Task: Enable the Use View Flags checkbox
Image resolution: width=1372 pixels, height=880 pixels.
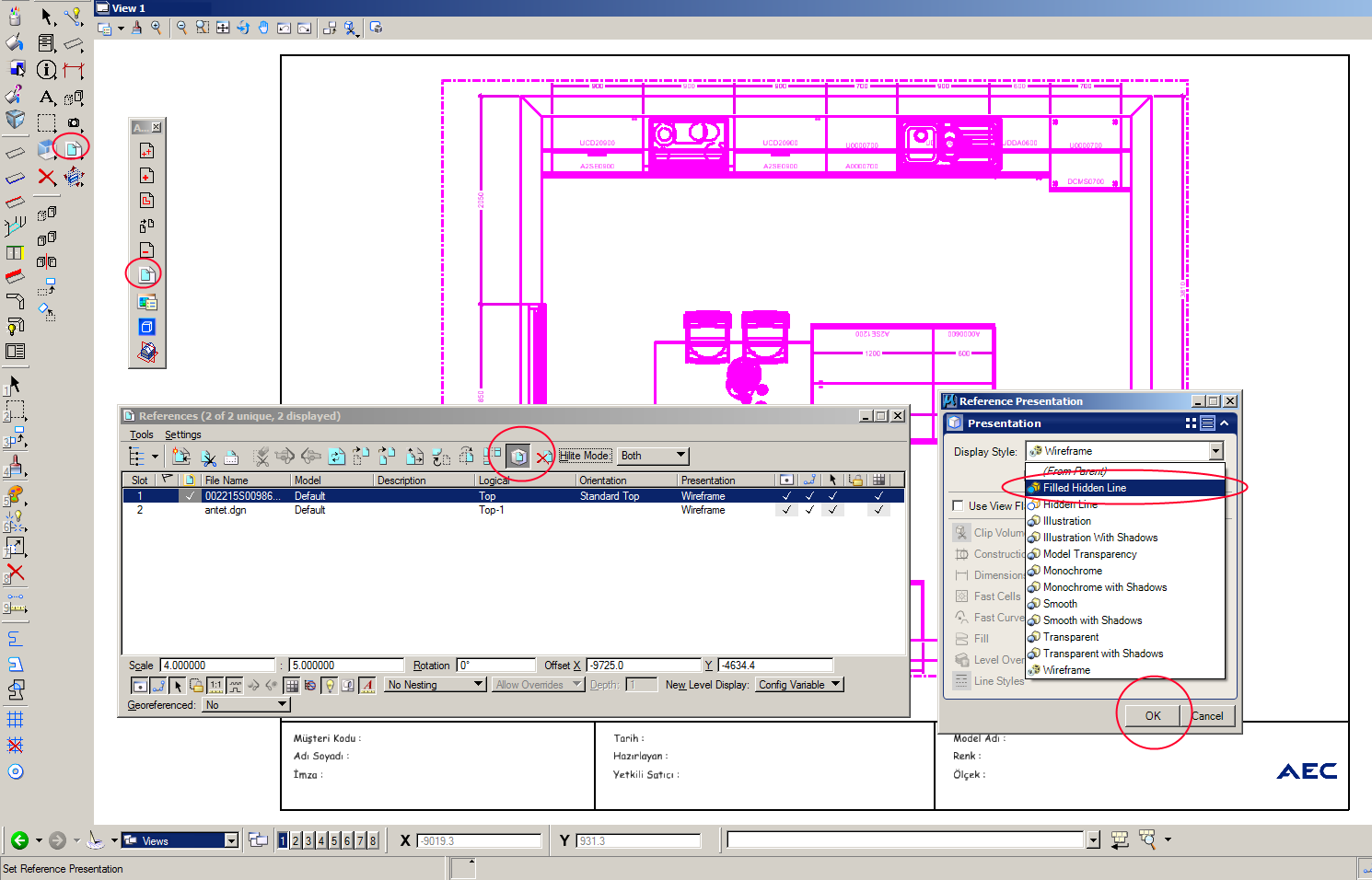Action: [x=958, y=505]
